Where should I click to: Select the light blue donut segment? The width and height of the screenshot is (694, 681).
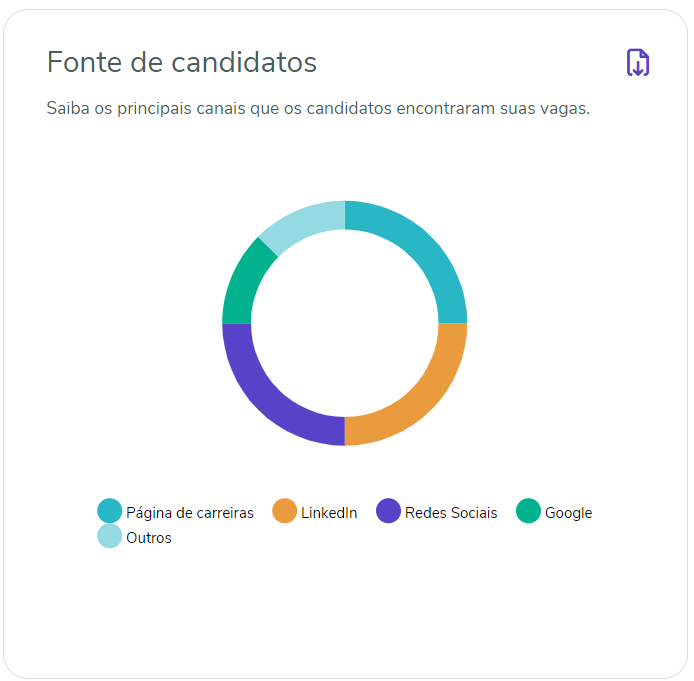[x=299, y=220]
